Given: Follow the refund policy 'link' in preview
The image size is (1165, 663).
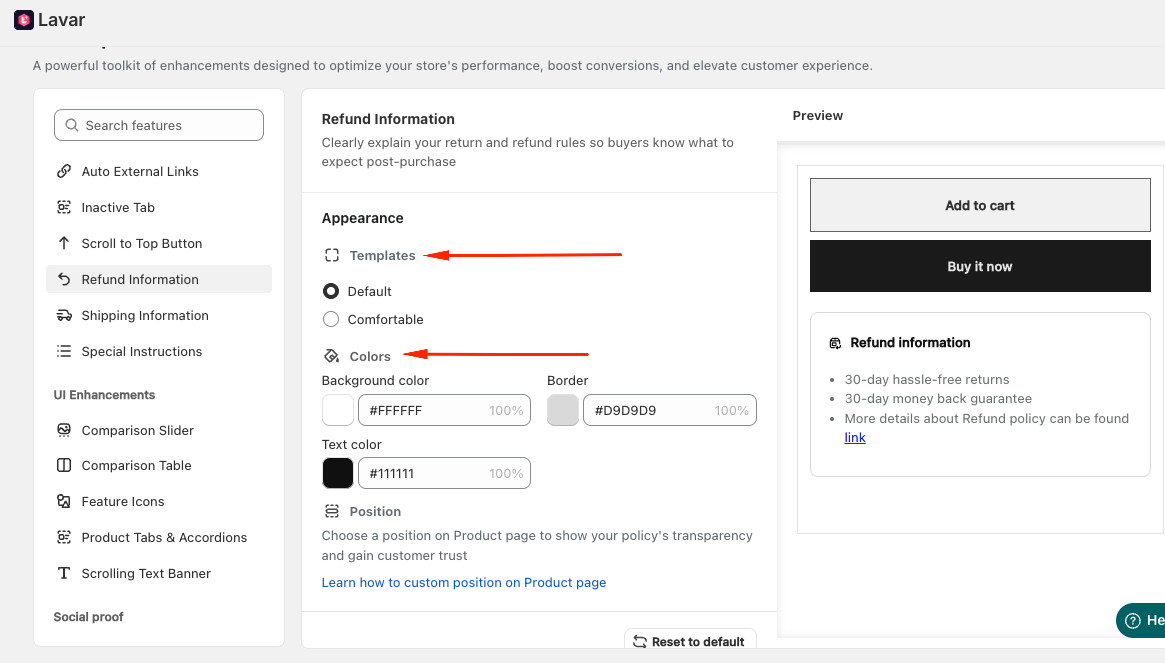Looking at the screenshot, I should tap(854, 438).
